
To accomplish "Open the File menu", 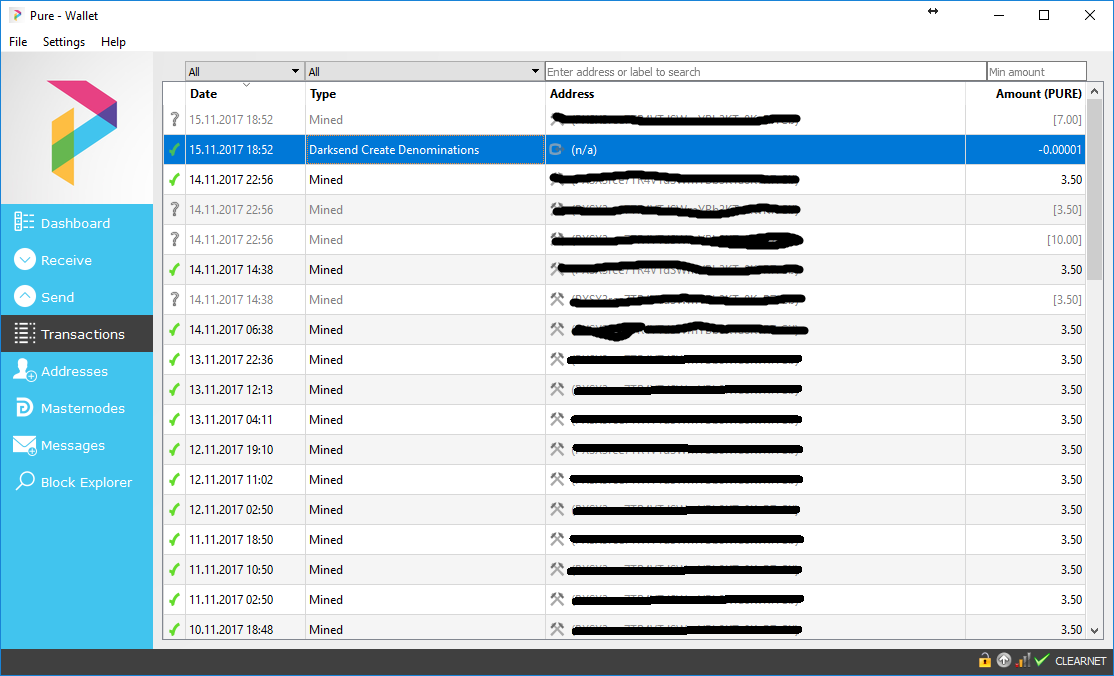I will pos(18,42).
